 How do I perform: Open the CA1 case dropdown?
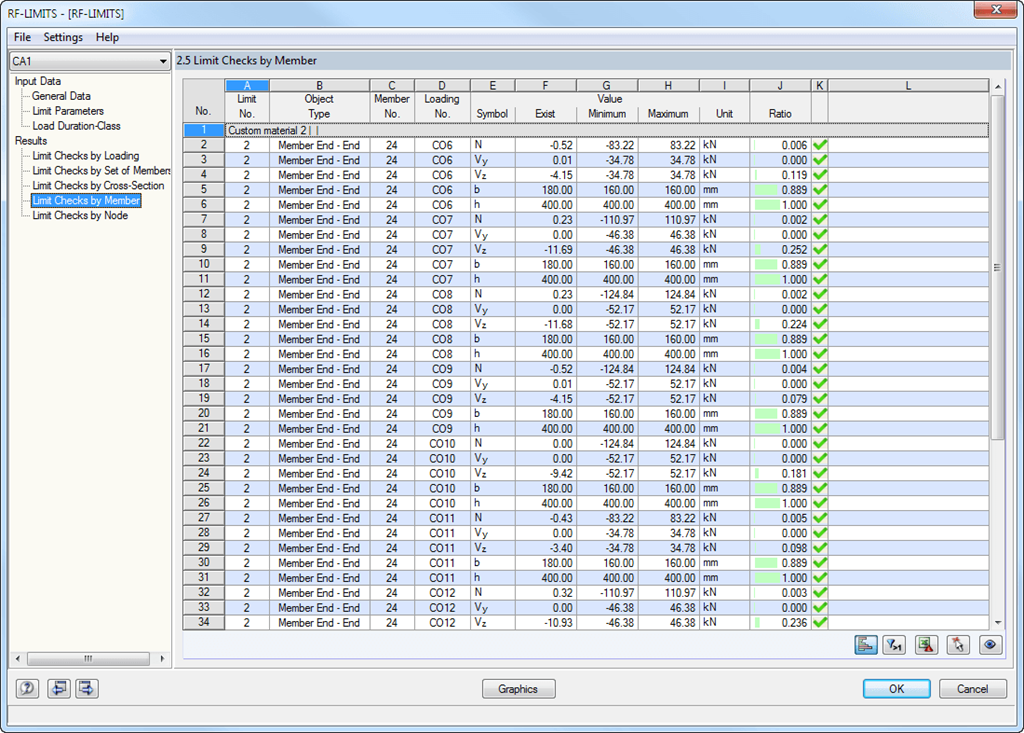(x=90, y=61)
